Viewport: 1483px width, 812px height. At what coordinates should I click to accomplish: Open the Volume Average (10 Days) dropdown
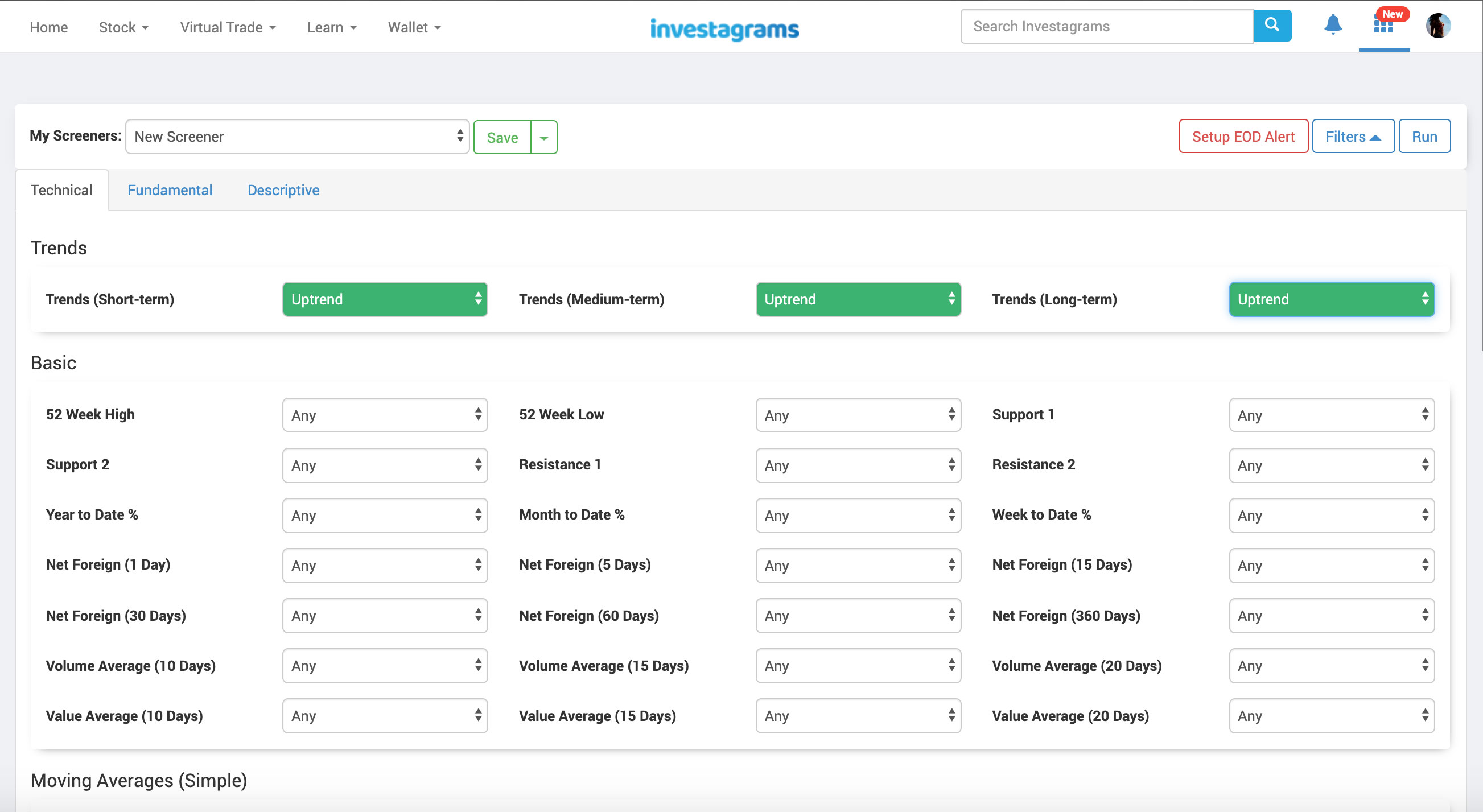pyautogui.click(x=385, y=666)
